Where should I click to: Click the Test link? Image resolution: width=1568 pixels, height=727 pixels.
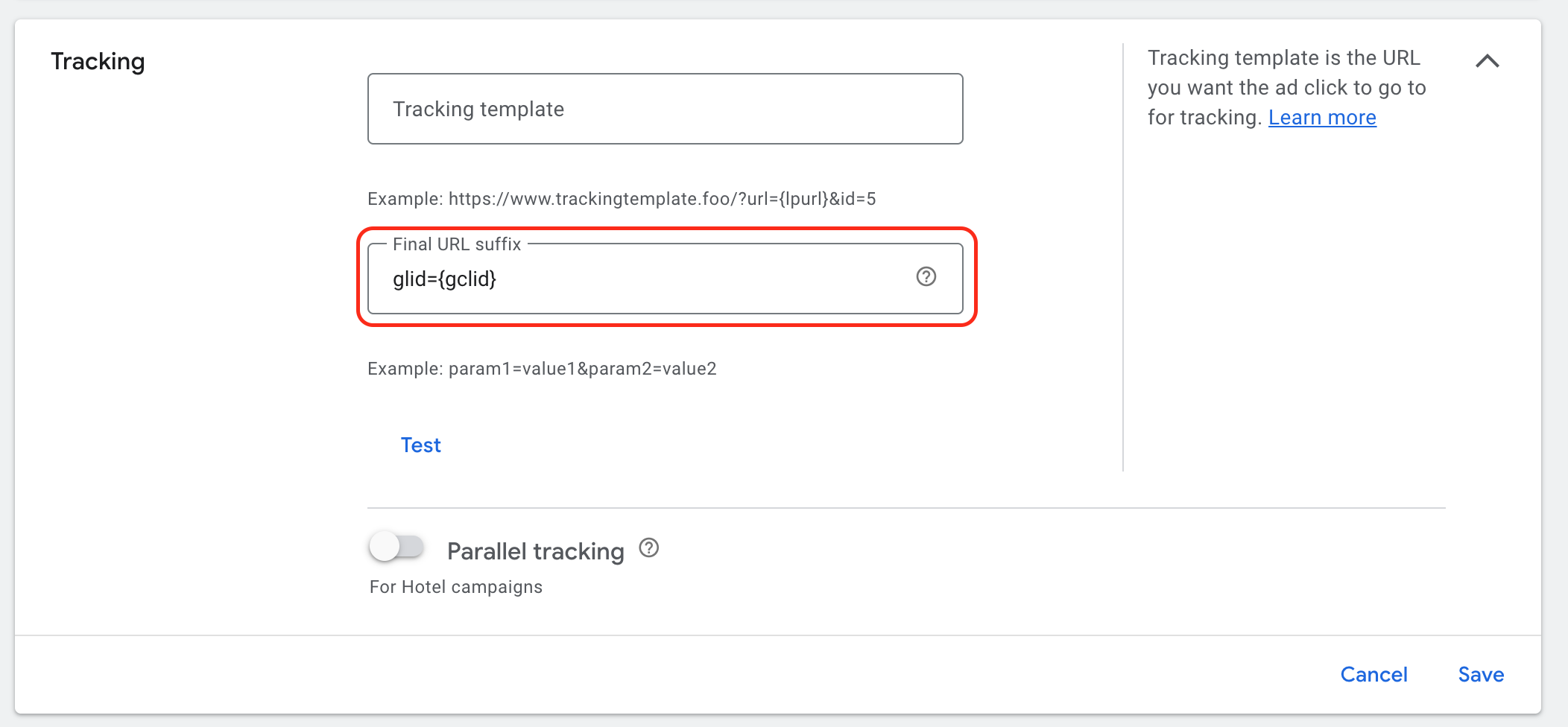(x=421, y=445)
